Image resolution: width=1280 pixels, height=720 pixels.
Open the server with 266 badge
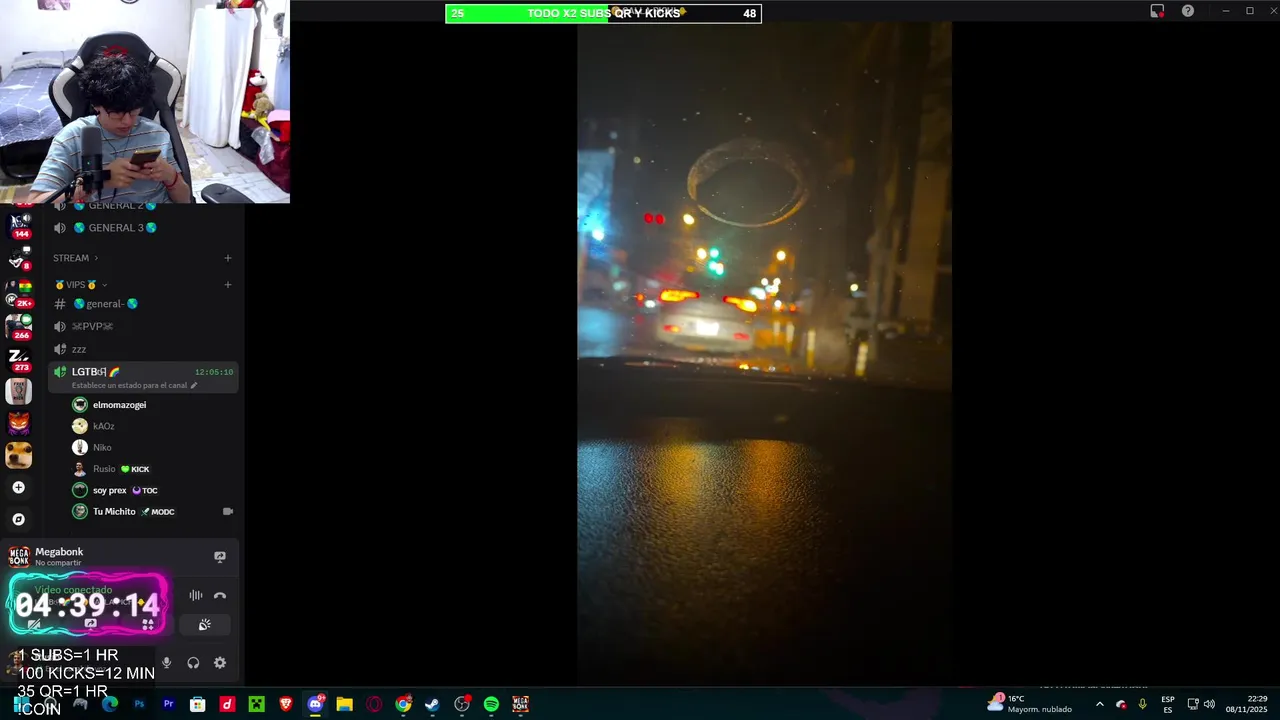19,326
